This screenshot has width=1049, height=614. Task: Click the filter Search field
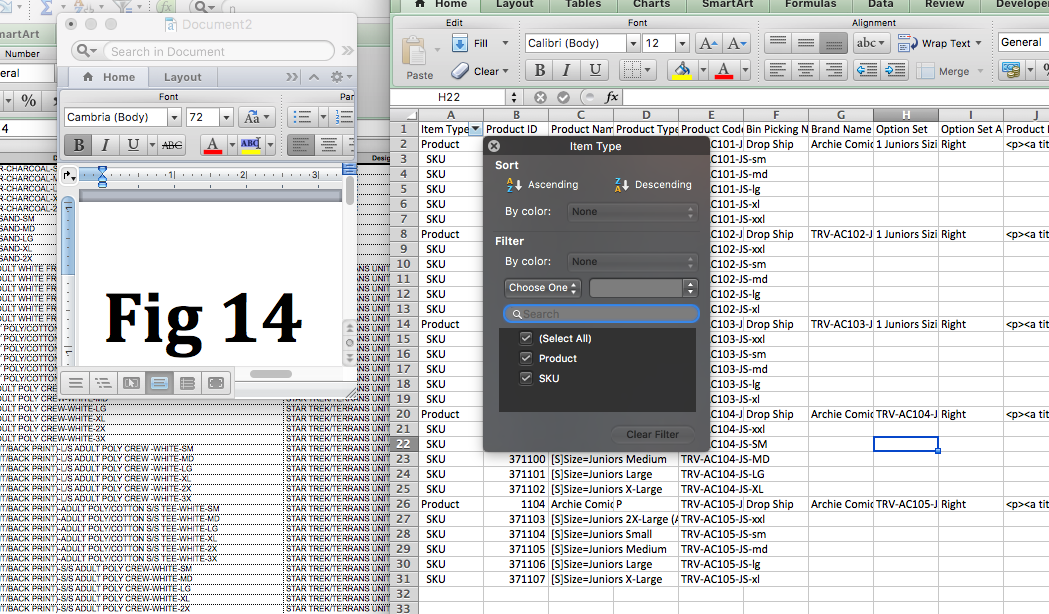click(x=601, y=314)
